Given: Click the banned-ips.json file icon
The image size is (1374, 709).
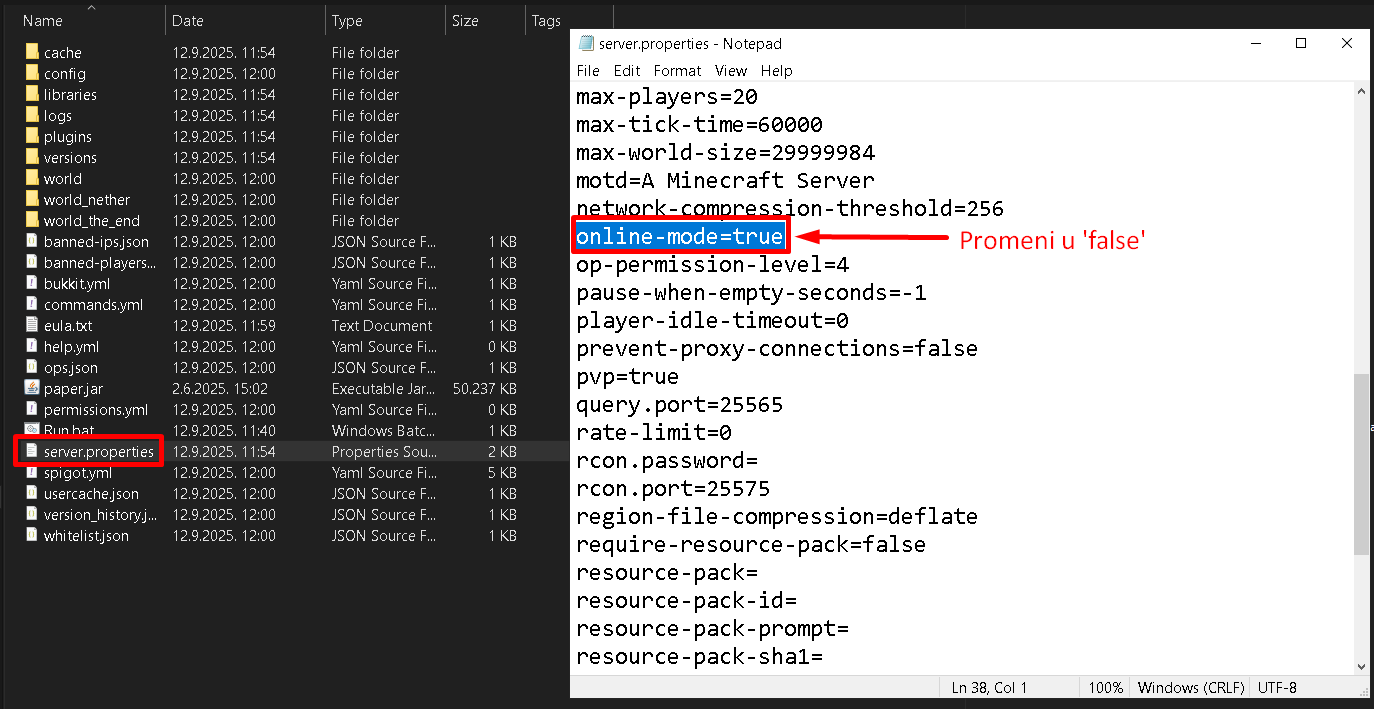Looking at the screenshot, I should coord(31,241).
